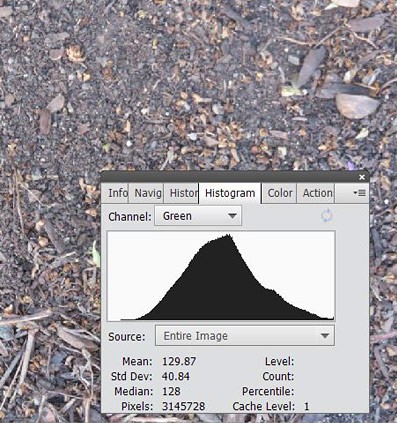The height and width of the screenshot is (423, 397).
Task: Select the Histogram tab
Action: pos(230,193)
